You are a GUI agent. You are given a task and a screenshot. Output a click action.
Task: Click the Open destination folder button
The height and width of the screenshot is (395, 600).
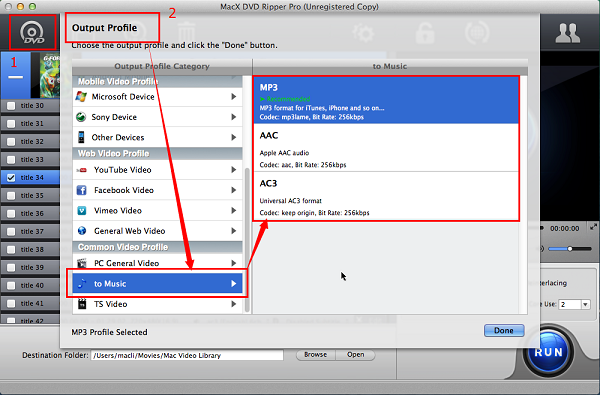pyautogui.click(x=355, y=355)
